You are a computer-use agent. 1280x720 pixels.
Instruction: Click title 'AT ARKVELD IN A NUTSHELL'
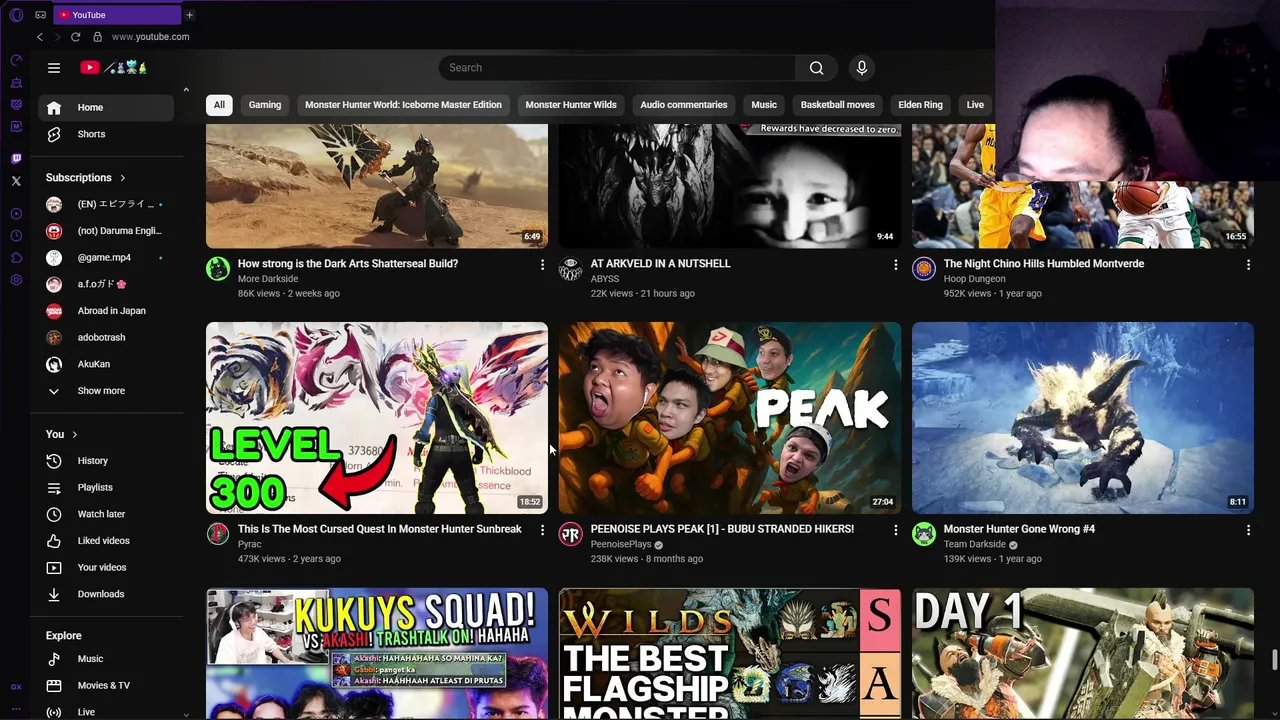click(x=661, y=264)
